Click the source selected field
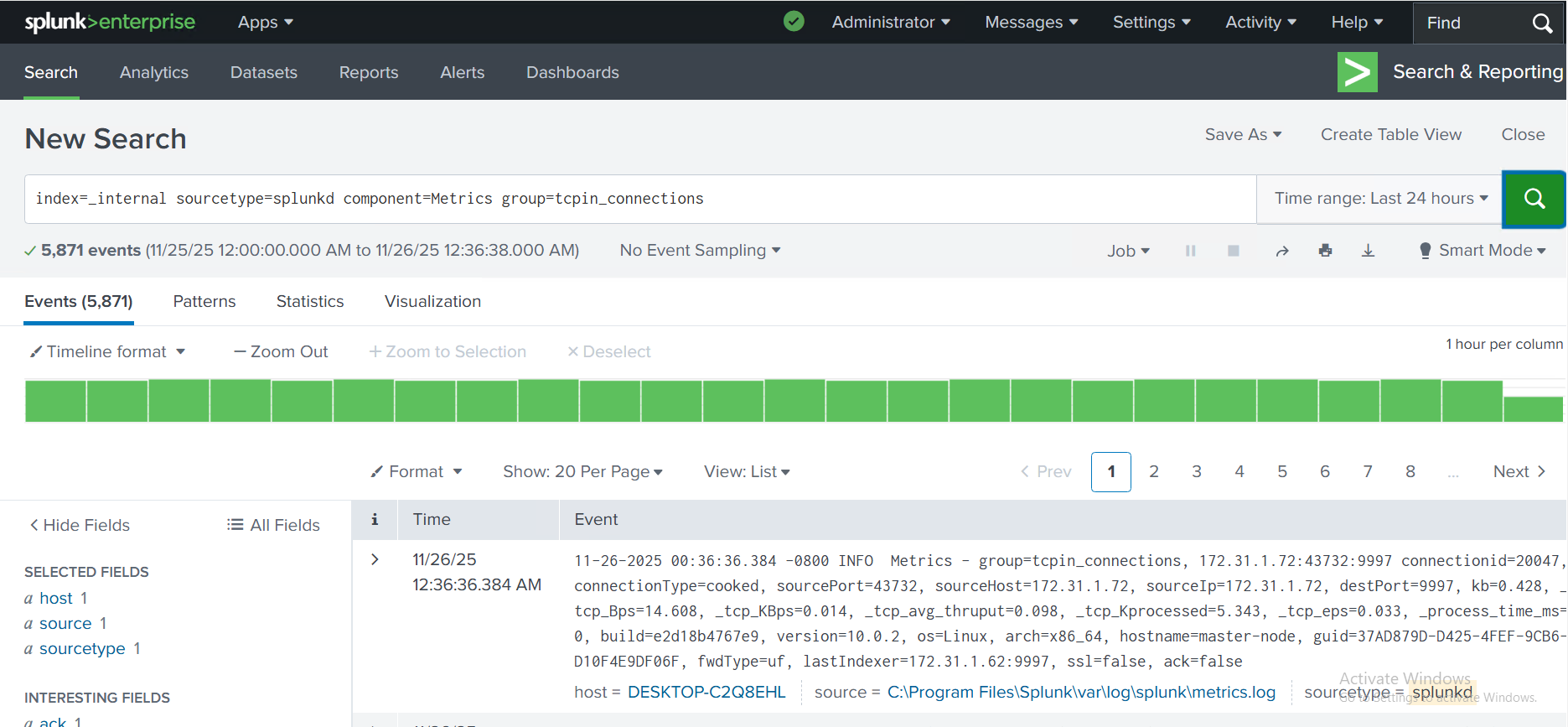 tap(65, 624)
